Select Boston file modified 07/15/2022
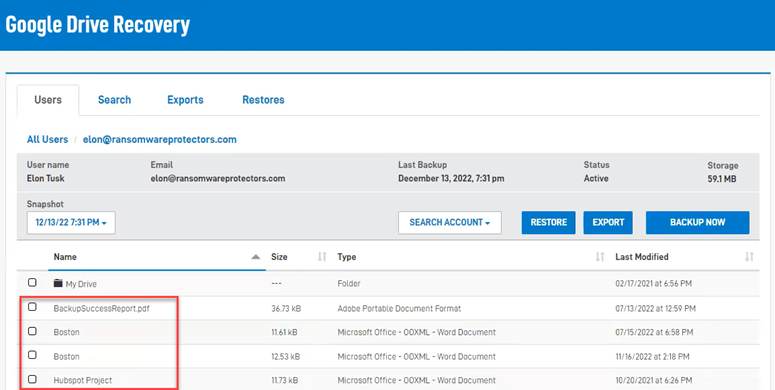This screenshot has height=390, width=775. 66,332
